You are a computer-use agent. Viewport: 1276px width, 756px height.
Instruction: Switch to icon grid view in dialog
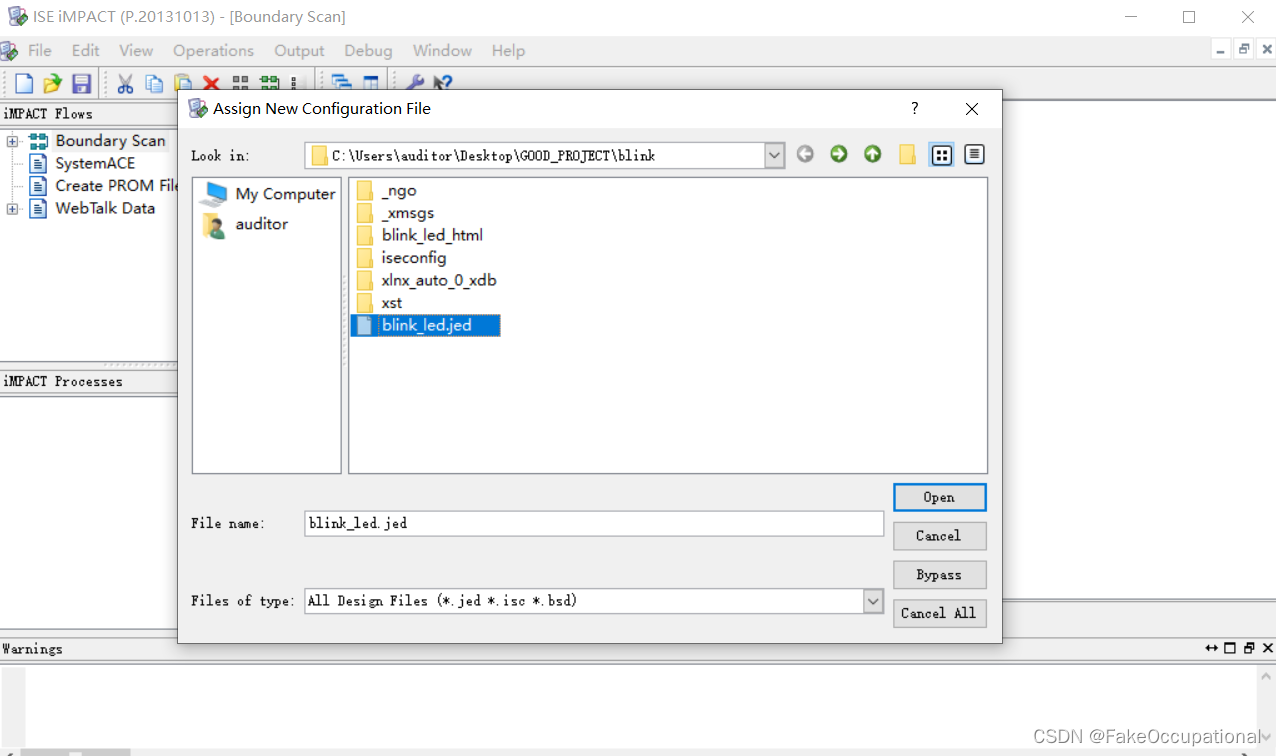pos(941,154)
